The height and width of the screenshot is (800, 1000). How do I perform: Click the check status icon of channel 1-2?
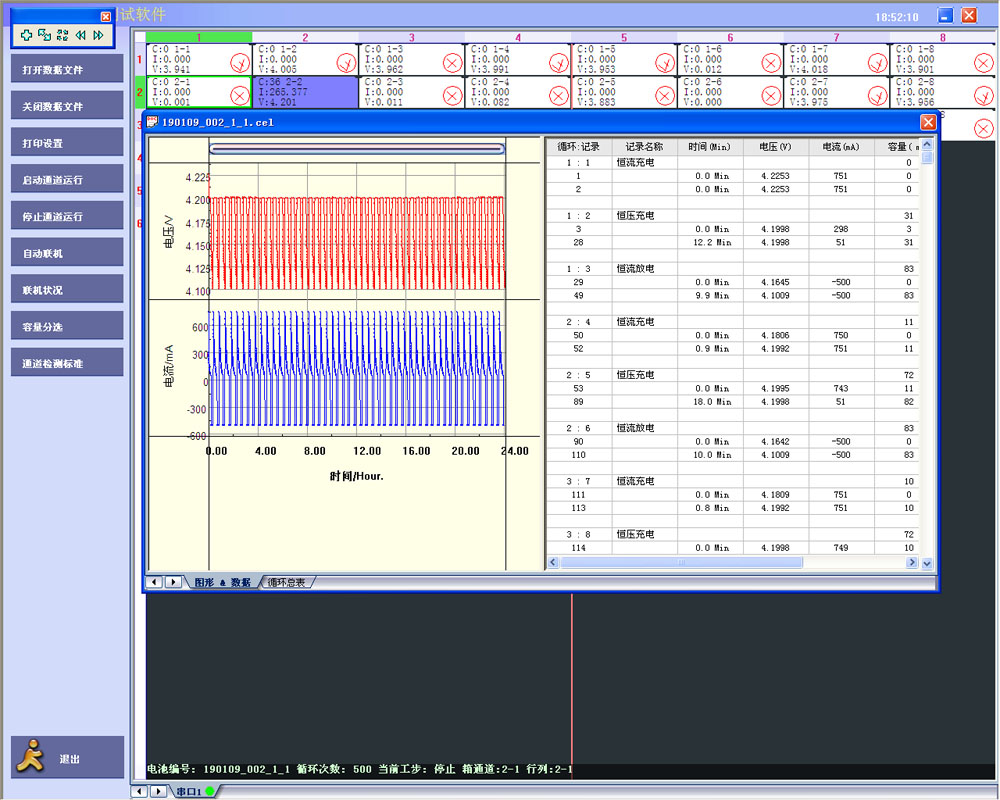point(346,63)
